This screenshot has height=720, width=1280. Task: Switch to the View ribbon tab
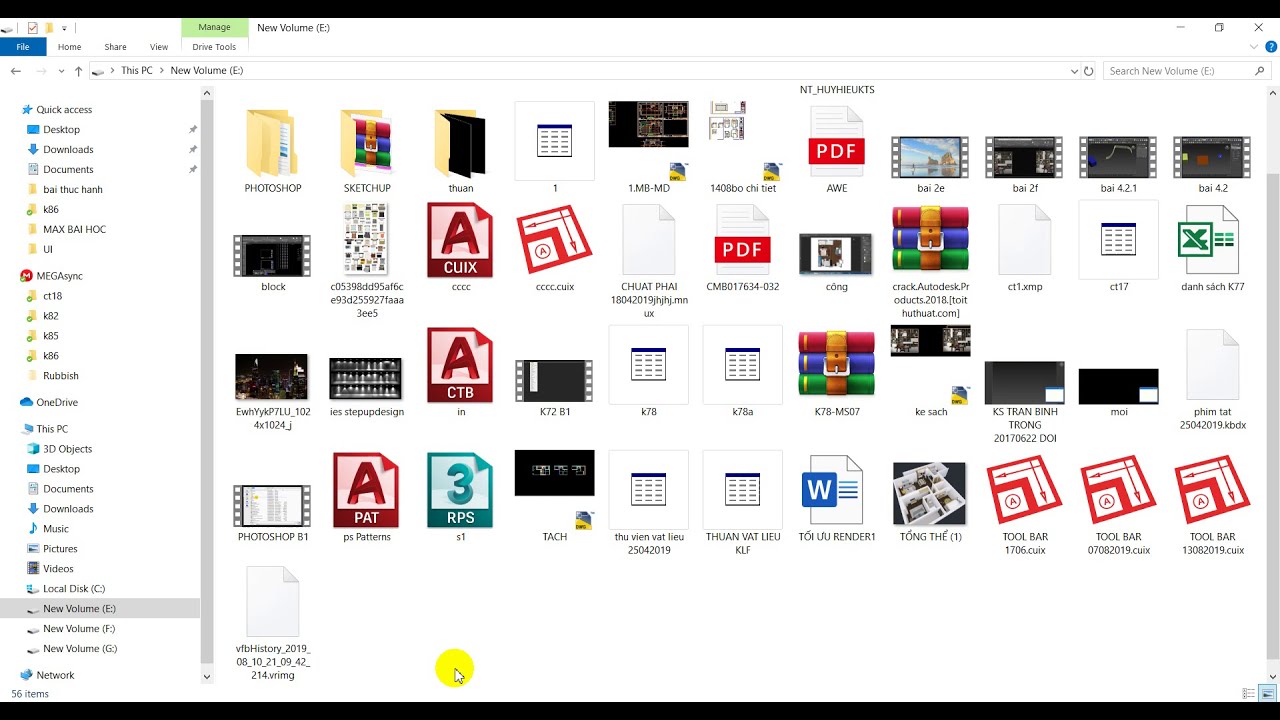click(159, 47)
